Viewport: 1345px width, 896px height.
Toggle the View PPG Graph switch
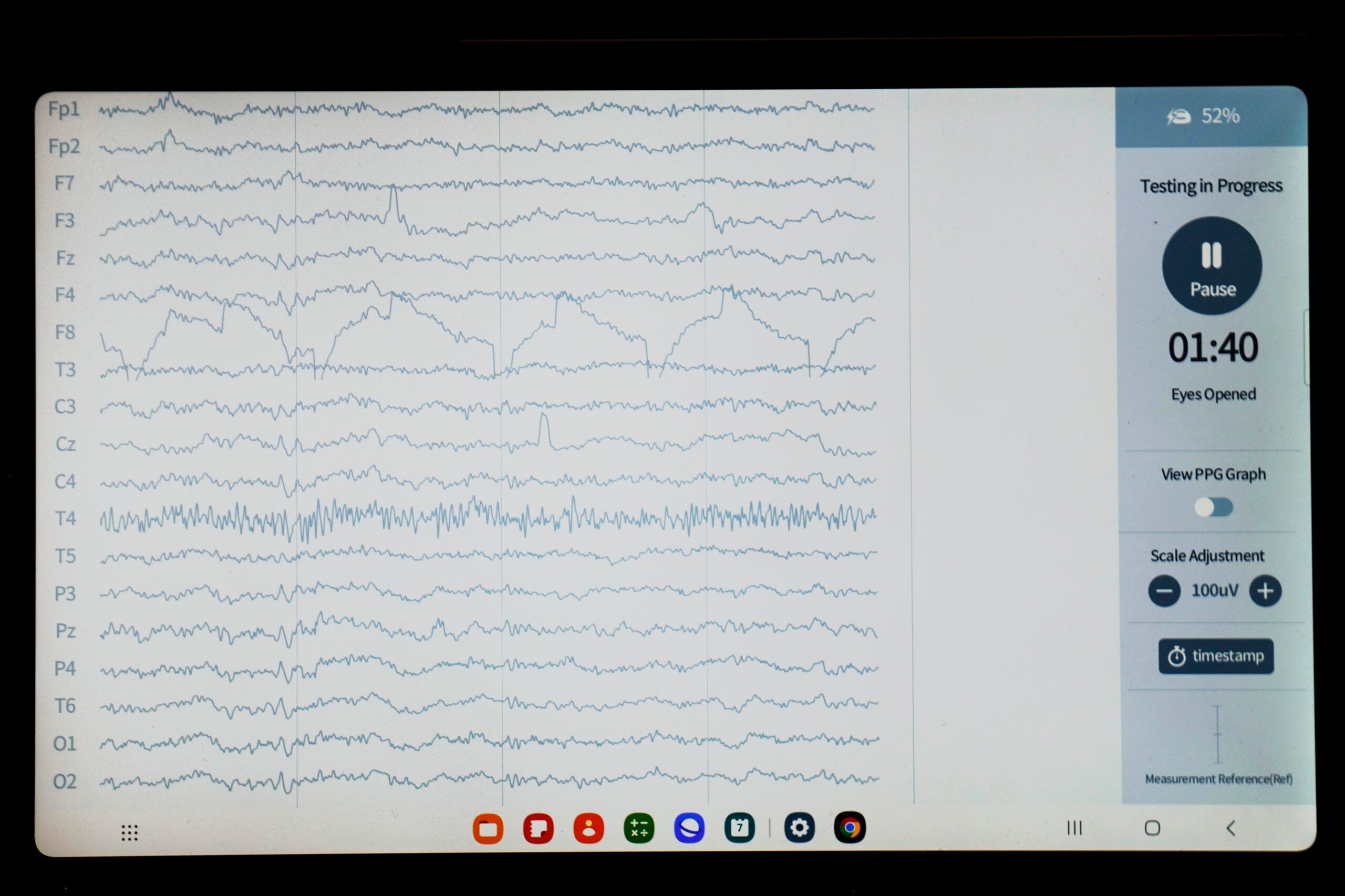click(x=1213, y=507)
